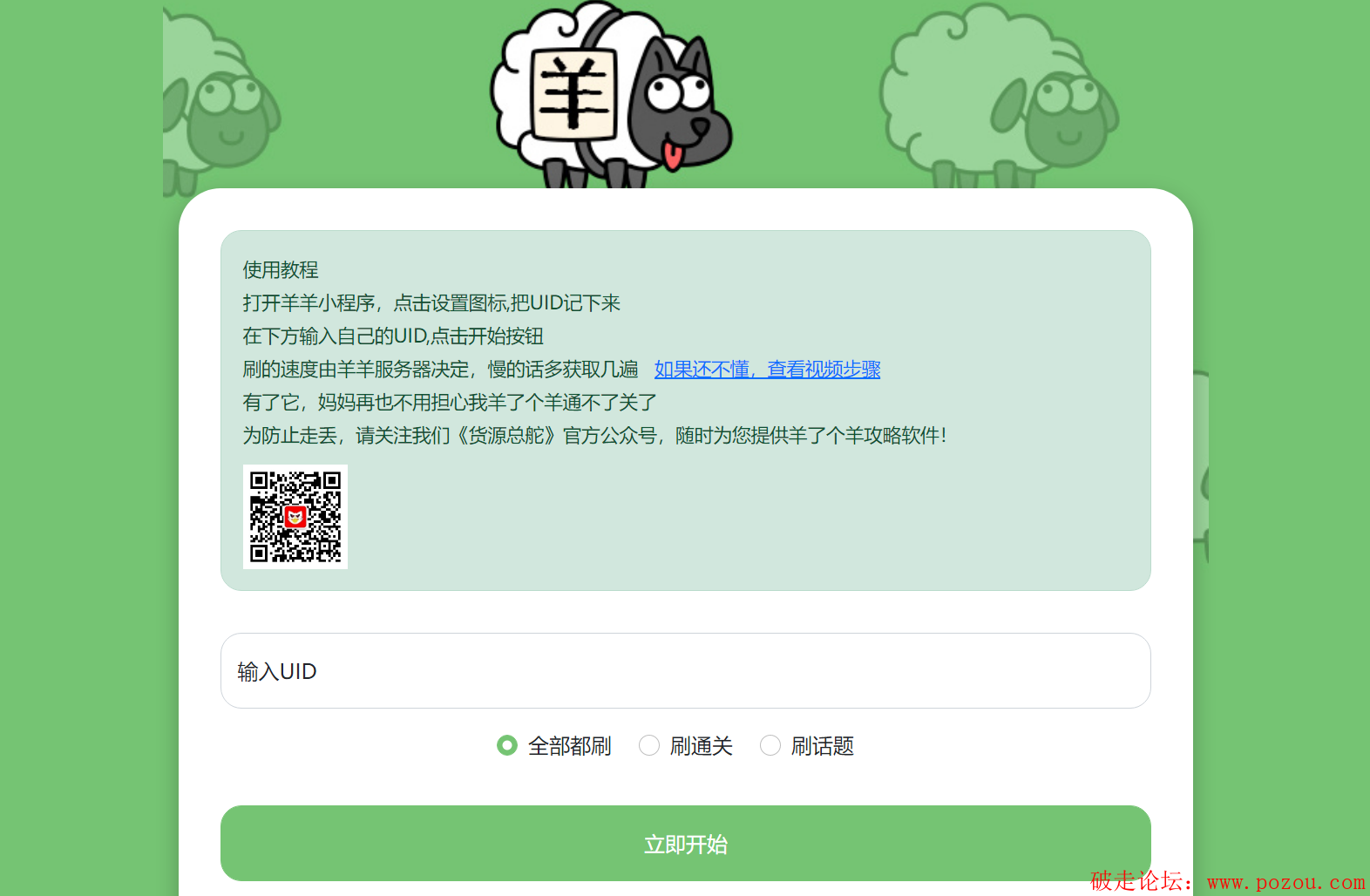Select the 全部都刷 radio option
Screen dimensions: 1370x896
pyautogui.click(x=507, y=746)
